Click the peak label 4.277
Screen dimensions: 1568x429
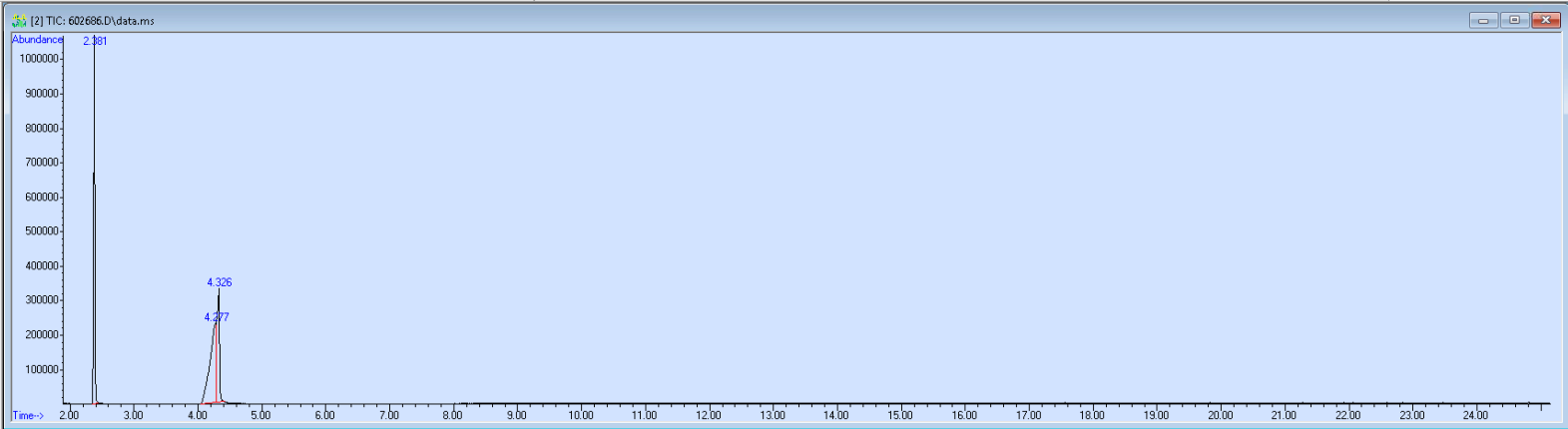point(217,317)
